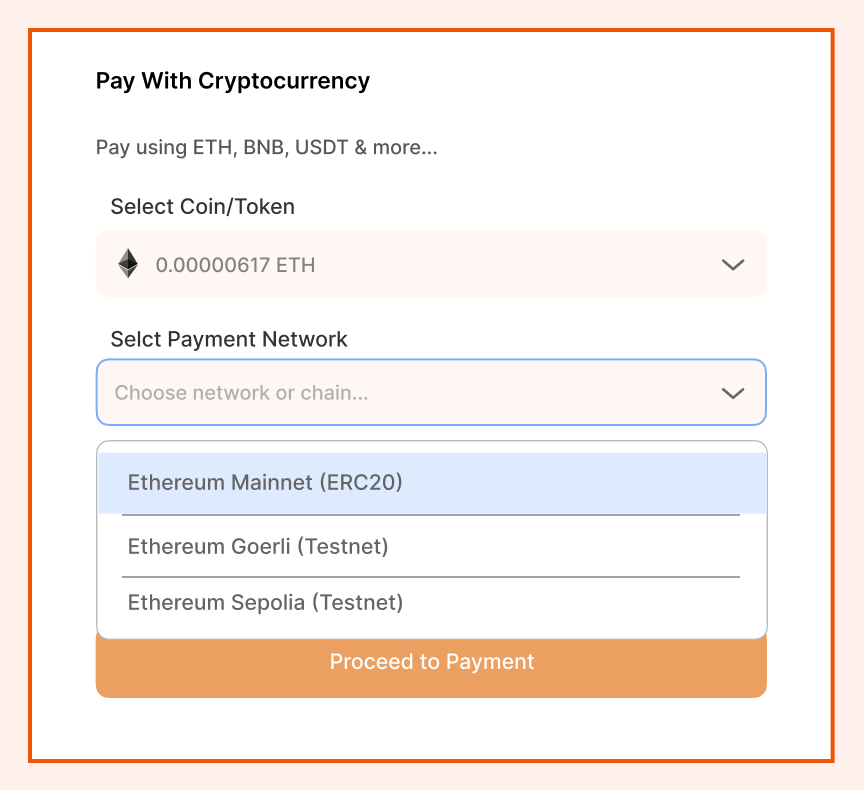
Task: Click the Ethereum diamond logo icon
Action: click(128, 264)
